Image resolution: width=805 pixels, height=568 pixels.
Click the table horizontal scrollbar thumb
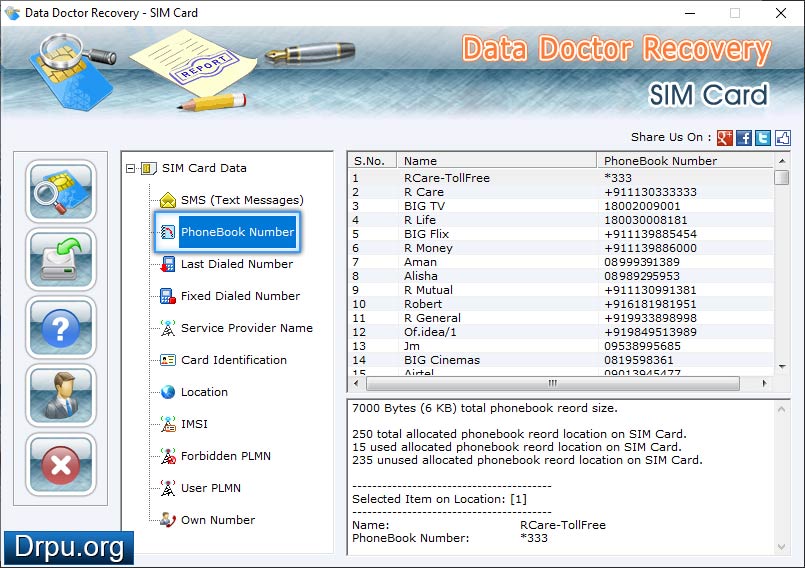[x=552, y=383]
